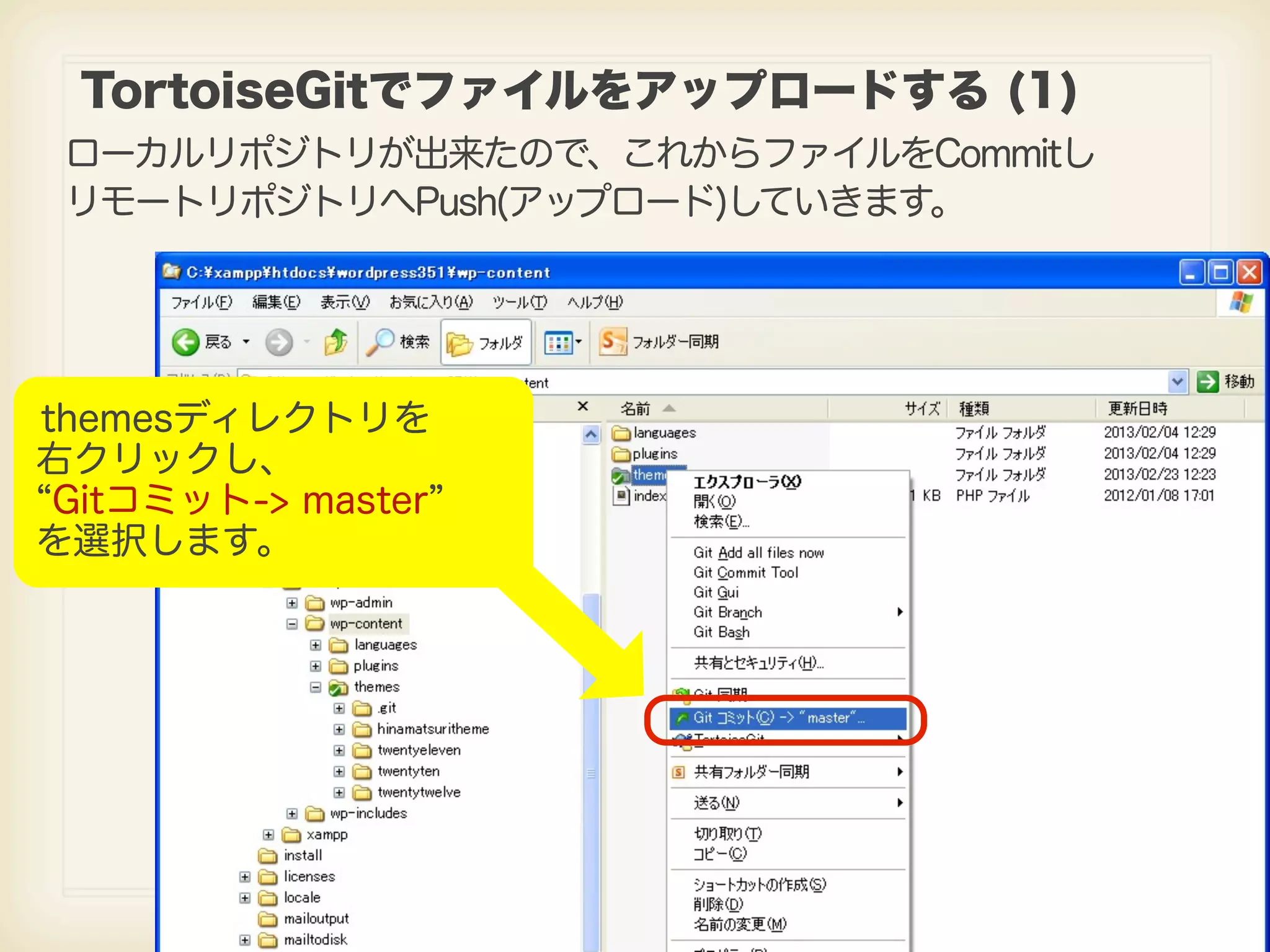
Task: Collapse the wp-content tree node
Action: tap(292, 624)
